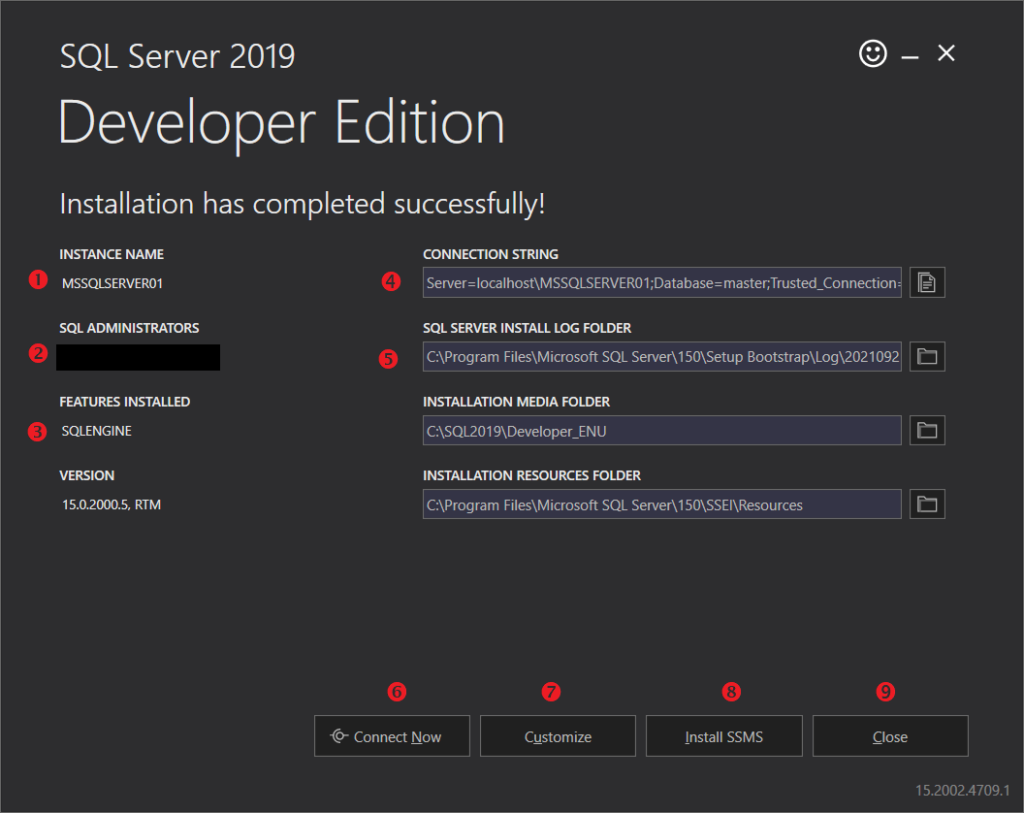
Task: Select the instance name MSSQLSERVER01
Action: (112, 283)
